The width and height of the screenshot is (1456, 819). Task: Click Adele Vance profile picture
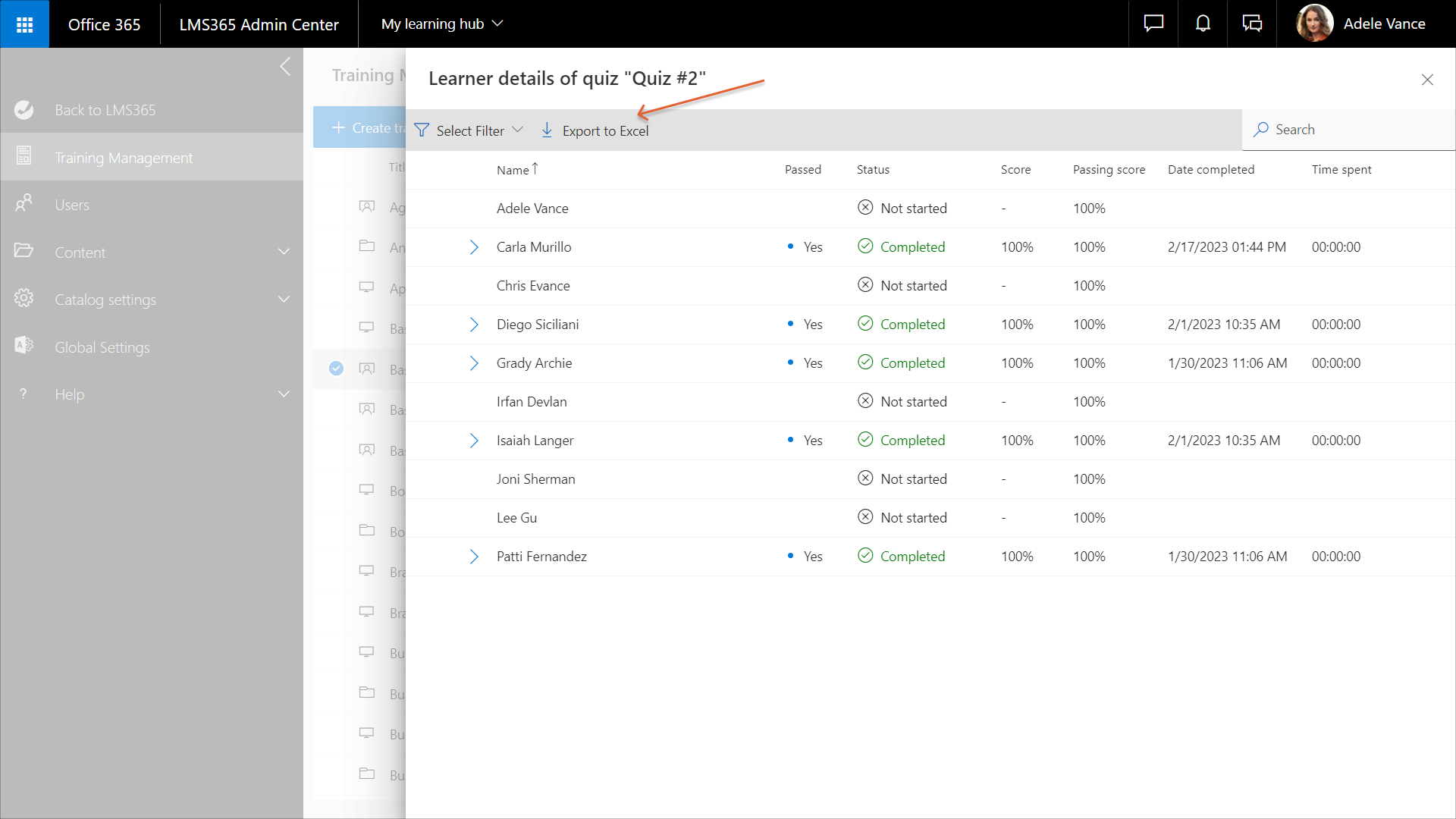click(1314, 24)
